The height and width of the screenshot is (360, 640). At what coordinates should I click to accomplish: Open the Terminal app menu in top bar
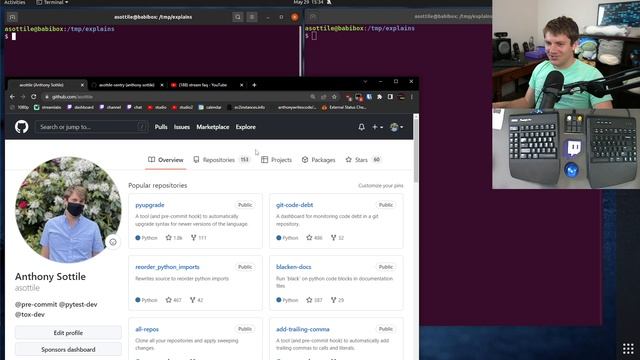pyautogui.click(x=52, y=2)
